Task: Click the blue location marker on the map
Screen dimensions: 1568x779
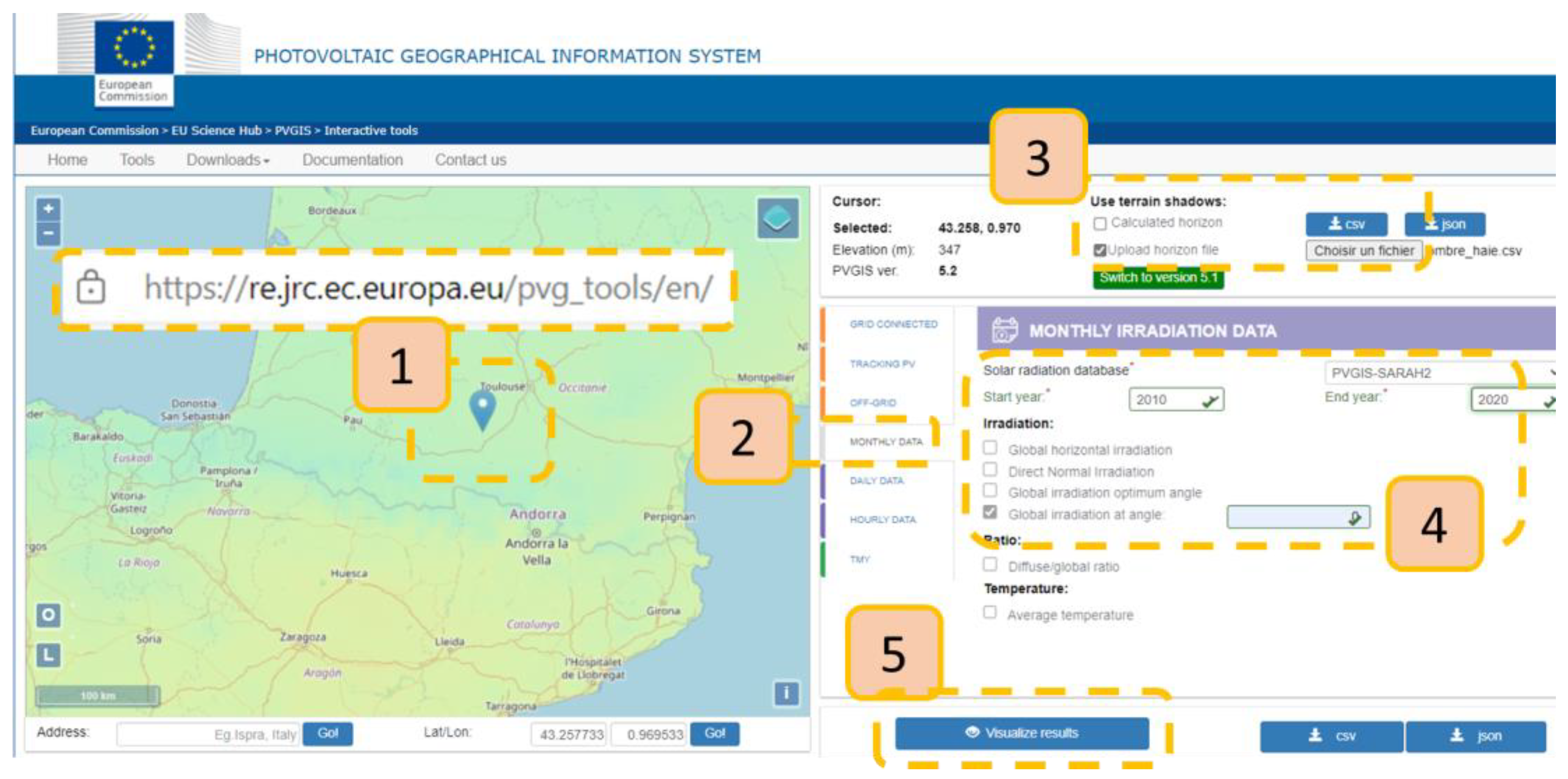Action: coord(482,409)
